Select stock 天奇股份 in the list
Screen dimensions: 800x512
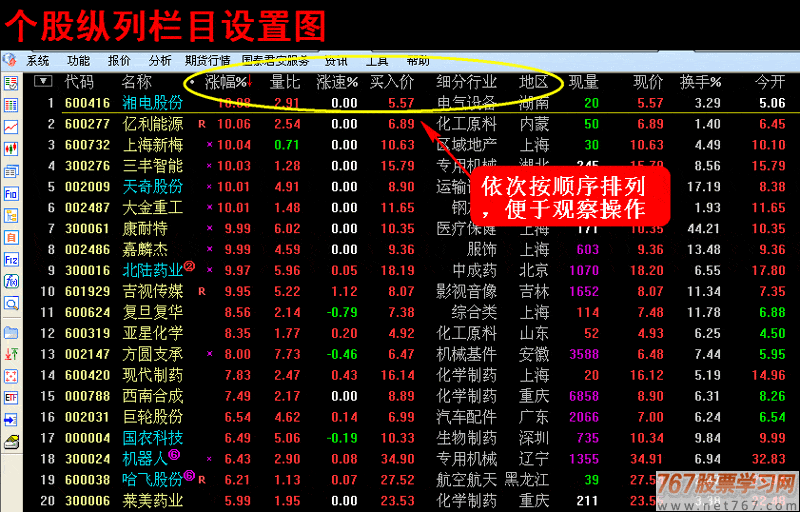(152, 187)
